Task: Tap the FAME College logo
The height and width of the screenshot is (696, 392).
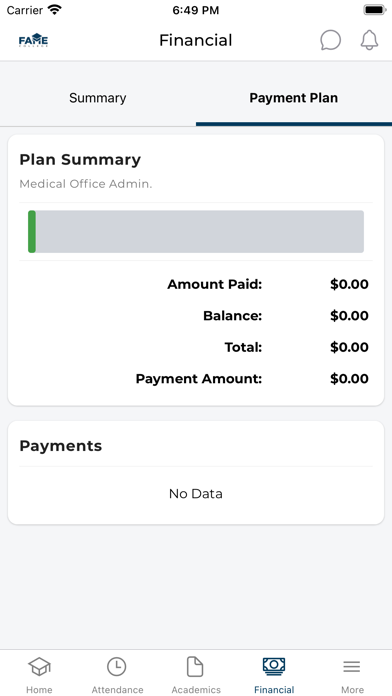Action: click(x=33, y=40)
